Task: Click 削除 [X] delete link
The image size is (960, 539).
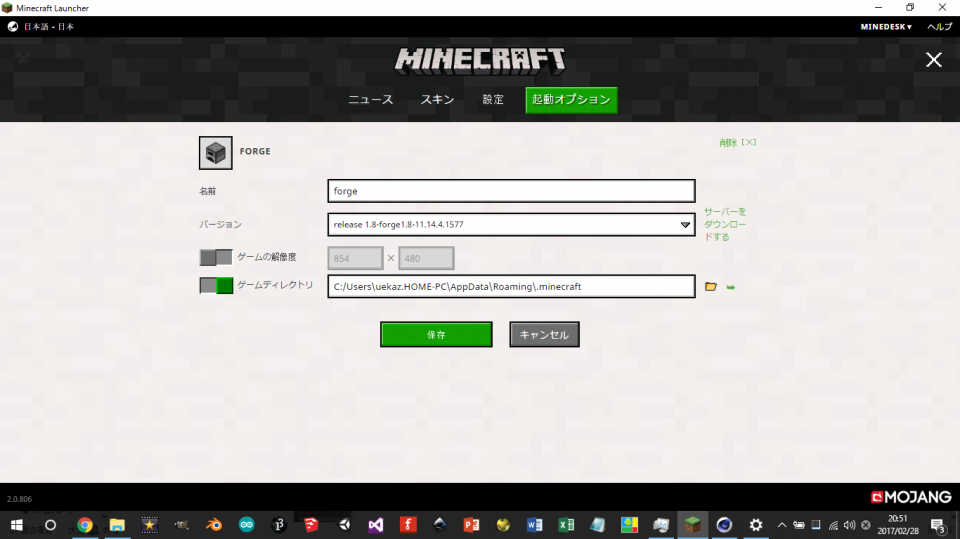Action: (737, 143)
